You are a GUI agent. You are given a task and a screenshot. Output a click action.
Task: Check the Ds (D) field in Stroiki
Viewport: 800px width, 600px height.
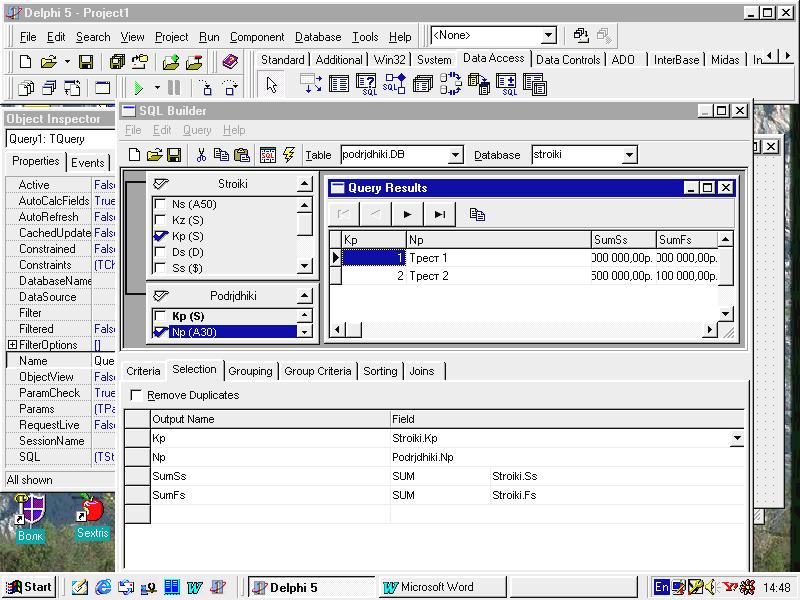(x=160, y=252)
